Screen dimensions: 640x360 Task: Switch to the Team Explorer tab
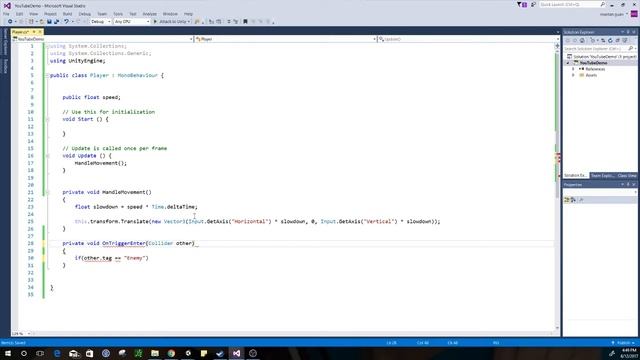tap(602, 176)
